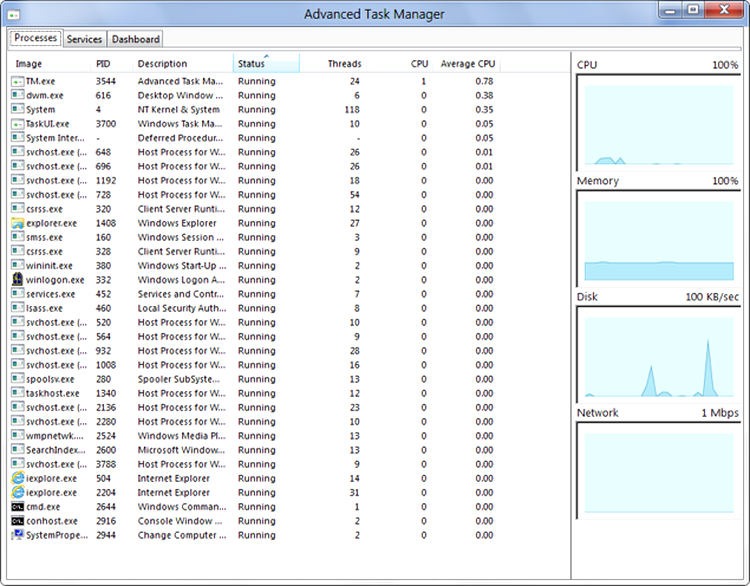Click the SearchIndex... process icon
Viewport: 750px width, 586px height.
(x=18, y=450)
